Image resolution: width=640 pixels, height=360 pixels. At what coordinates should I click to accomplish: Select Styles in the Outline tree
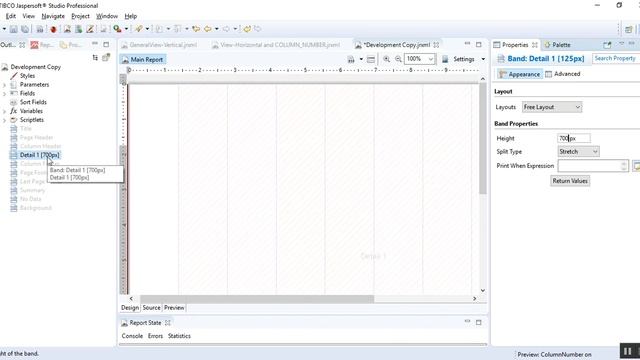[x=27, y=76]
